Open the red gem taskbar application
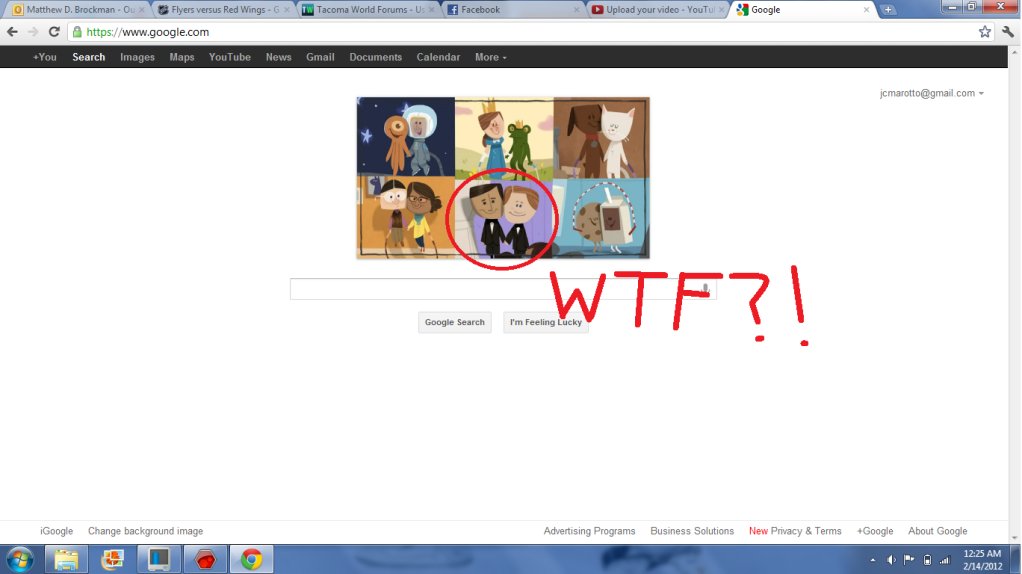The height and width of the screenshot is (574, 1022). pyautogui.click(x=205, y=560)
